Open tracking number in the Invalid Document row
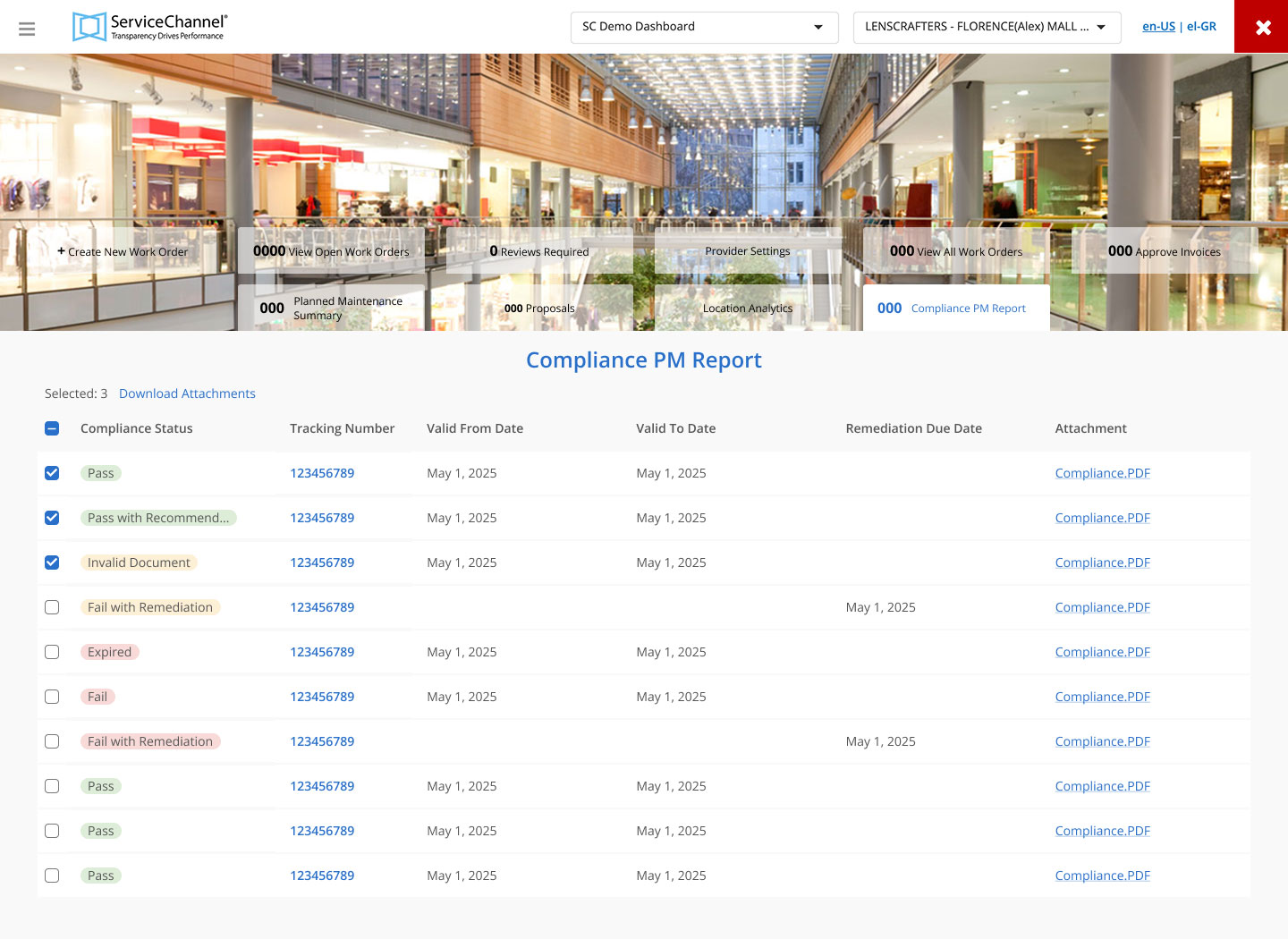This screenshot has height=939, width=1288. tap(322, 563)
